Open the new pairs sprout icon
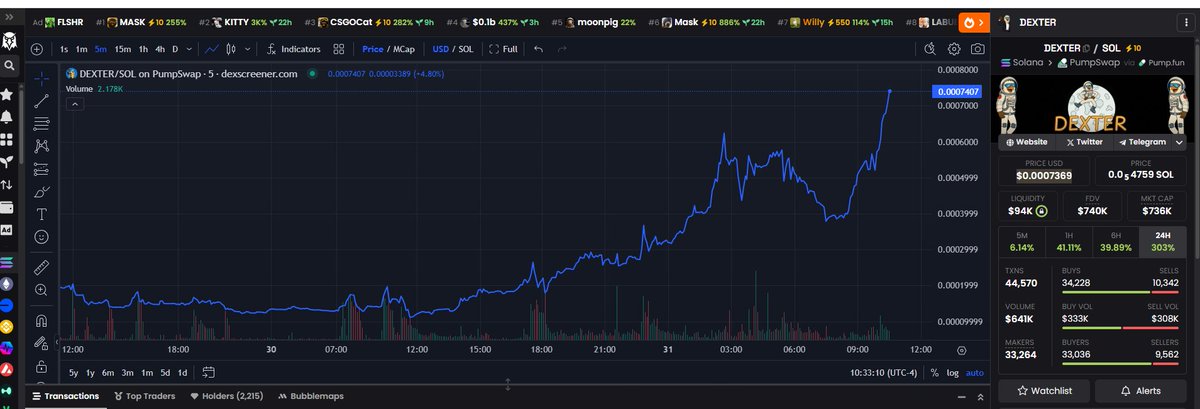 coord(7,162)
